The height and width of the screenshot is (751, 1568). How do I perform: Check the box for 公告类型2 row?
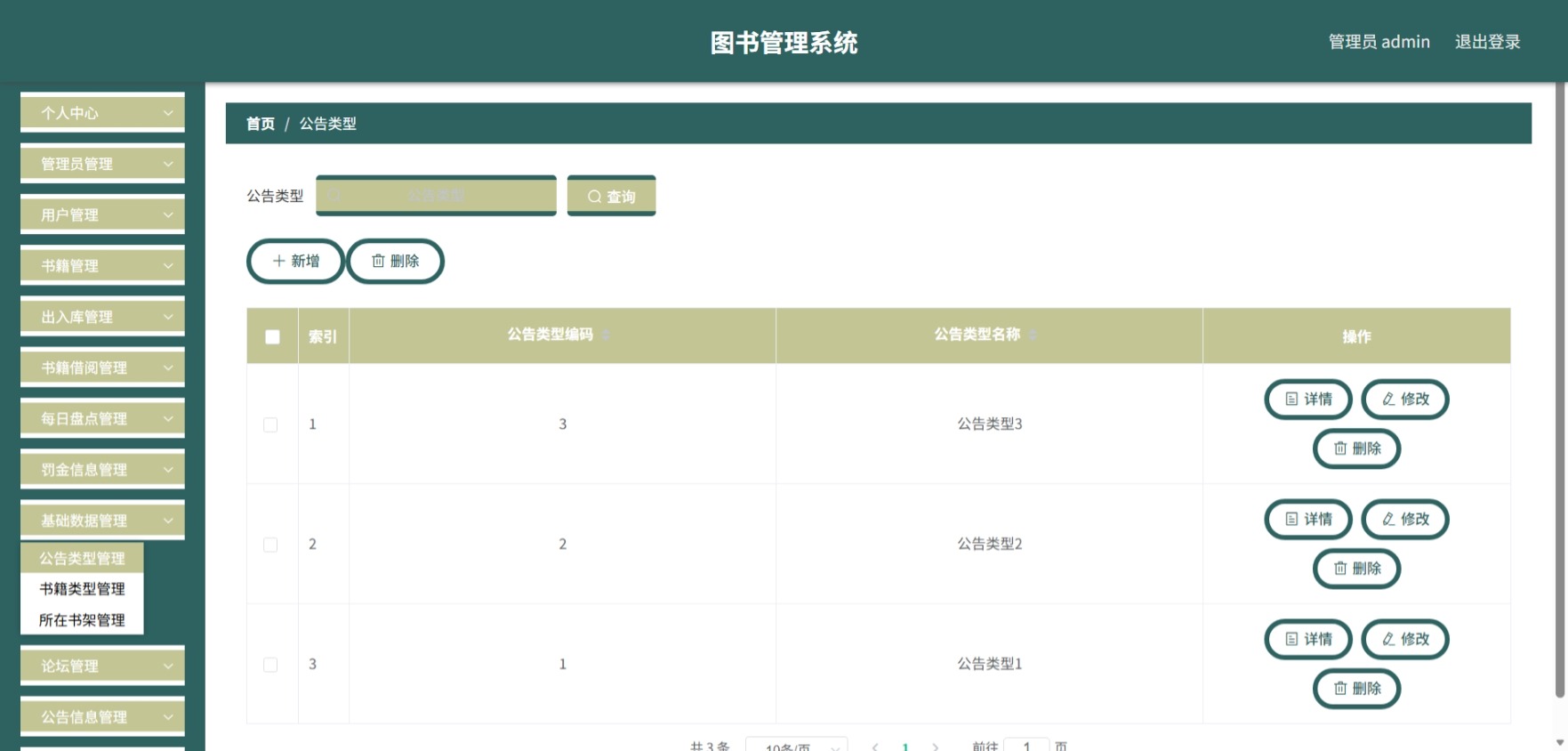(x=270, y=545)
